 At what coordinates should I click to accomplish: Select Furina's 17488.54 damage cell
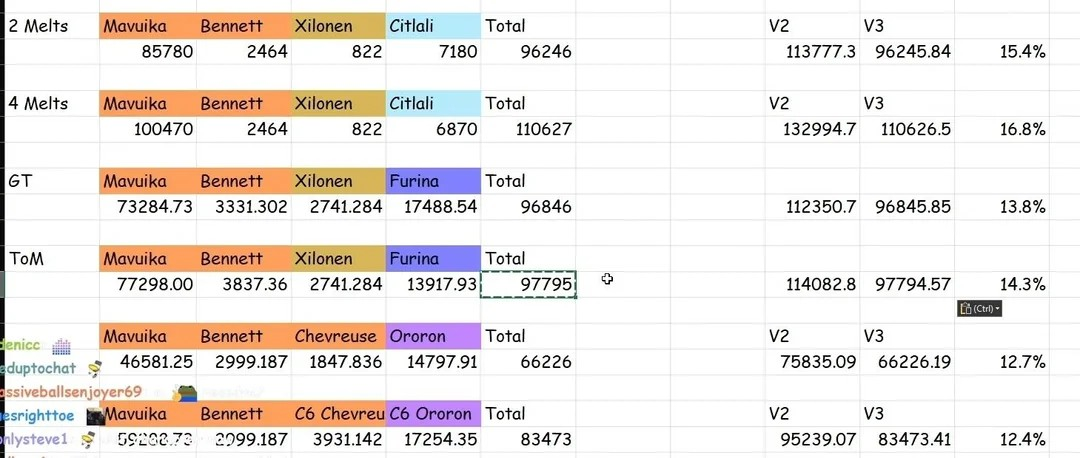pos(433,207)
